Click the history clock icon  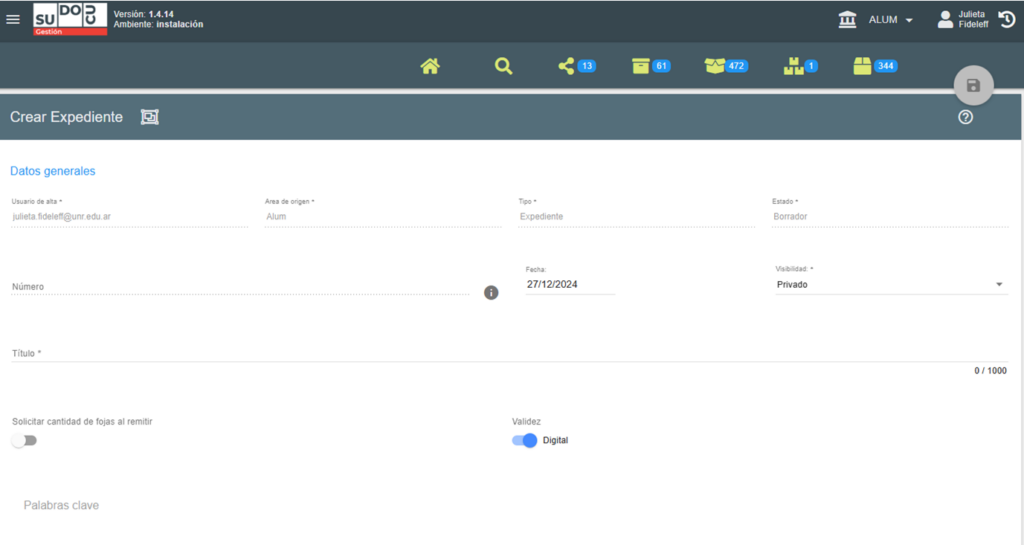[1006, 19]
